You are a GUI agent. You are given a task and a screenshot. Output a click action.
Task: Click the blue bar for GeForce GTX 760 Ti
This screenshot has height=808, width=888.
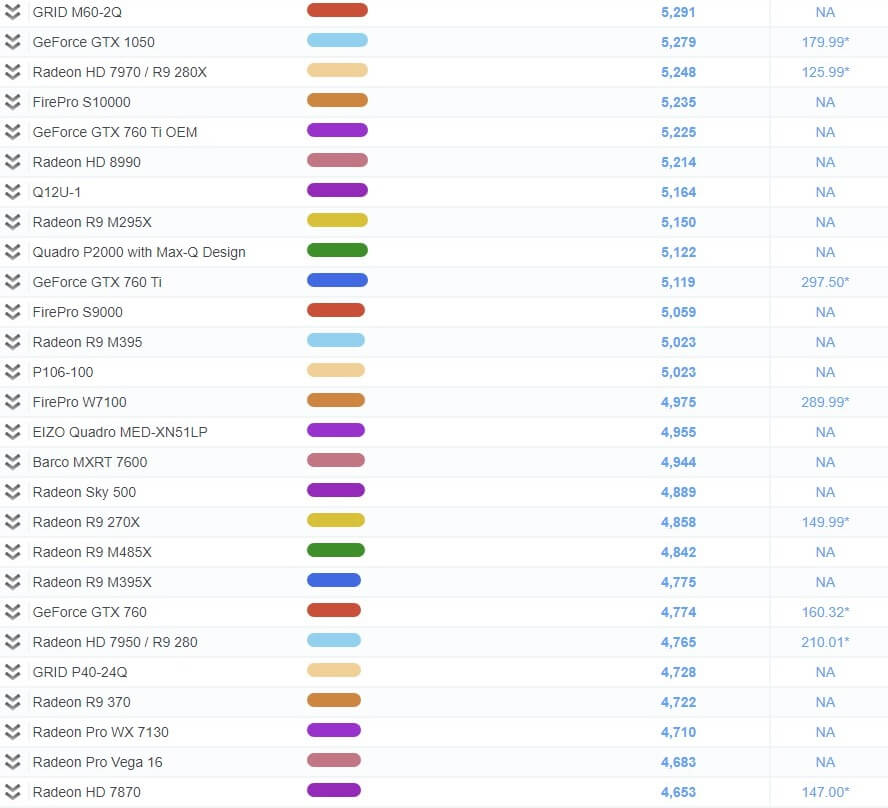click(338, 280)
